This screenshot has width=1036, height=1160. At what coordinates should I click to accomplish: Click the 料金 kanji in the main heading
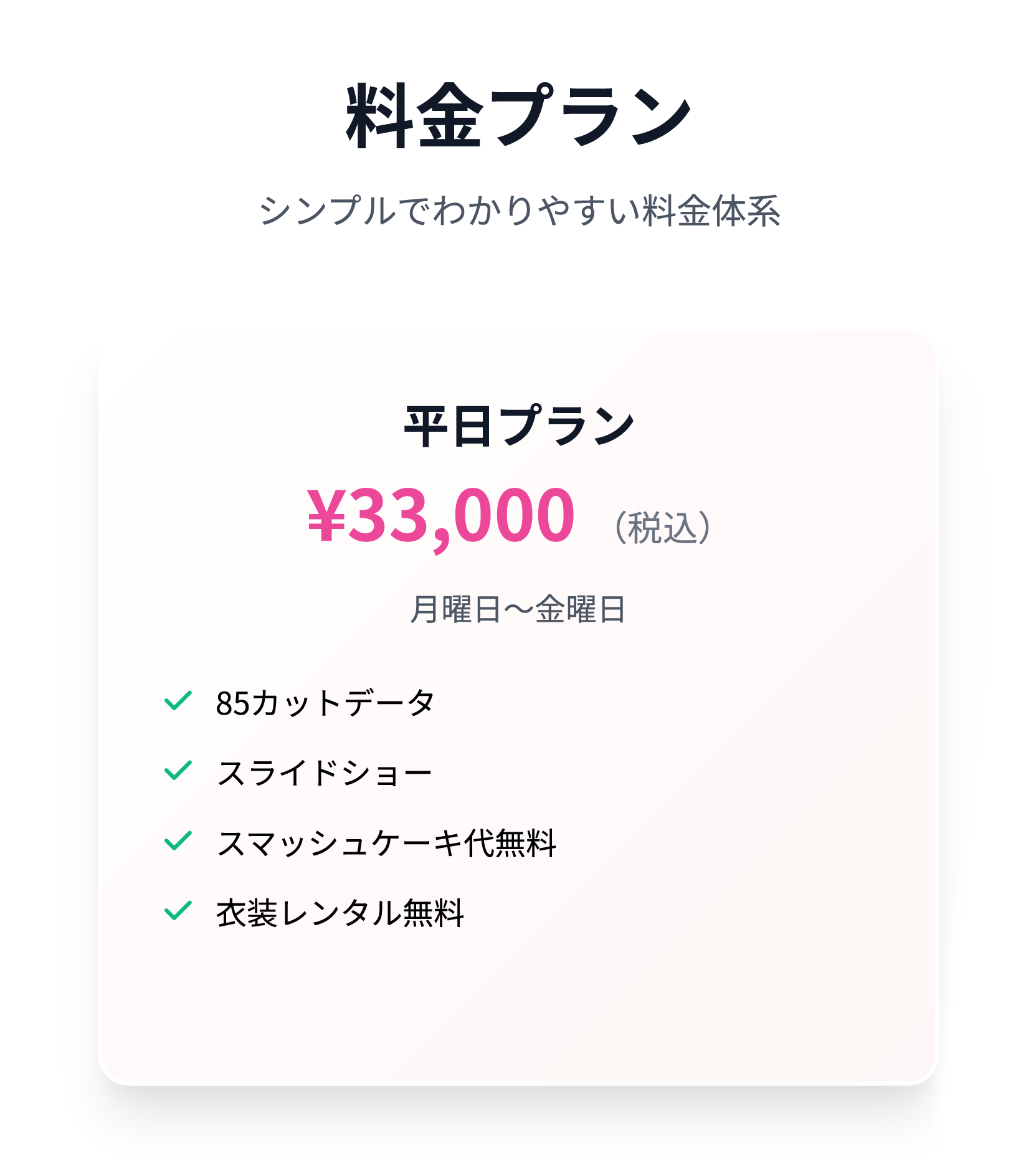pyautogui.click(x=414, y=116)
